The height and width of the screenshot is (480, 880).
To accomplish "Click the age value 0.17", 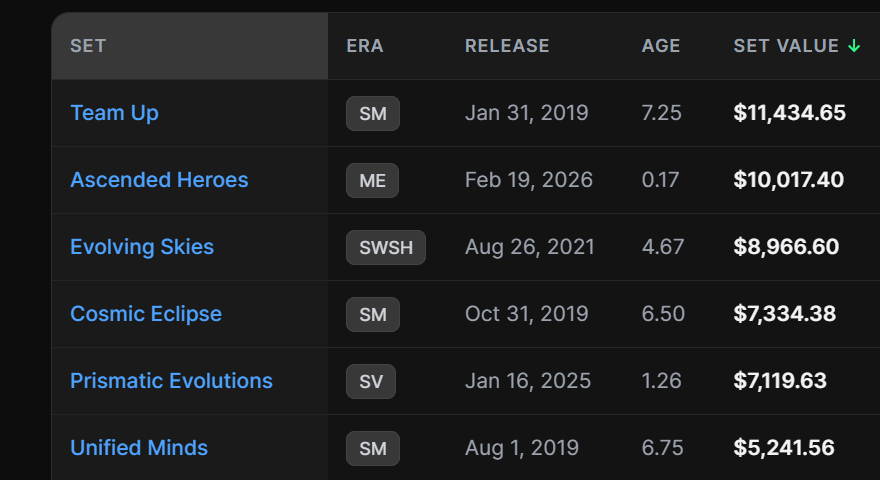I will [660, 180].
